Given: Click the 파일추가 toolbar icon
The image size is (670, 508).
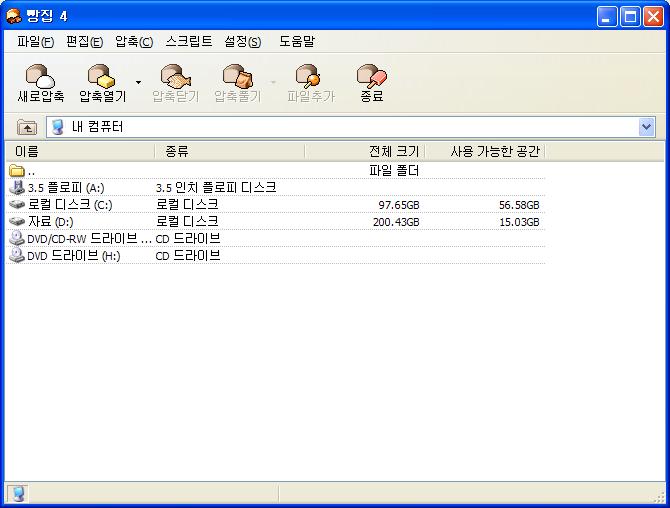Looking at the screenshot, I should tap(308, 76).
